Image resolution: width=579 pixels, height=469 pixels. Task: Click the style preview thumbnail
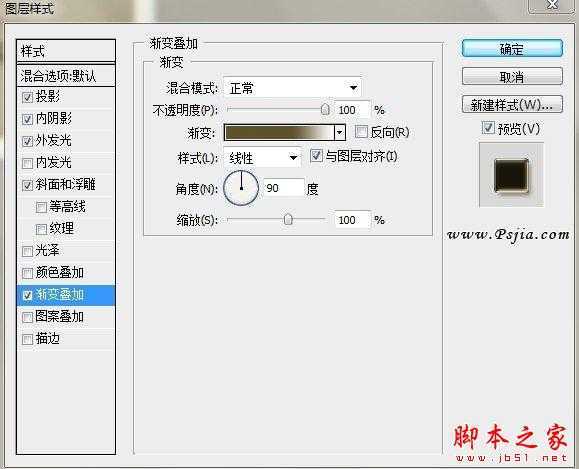[511, 175]
